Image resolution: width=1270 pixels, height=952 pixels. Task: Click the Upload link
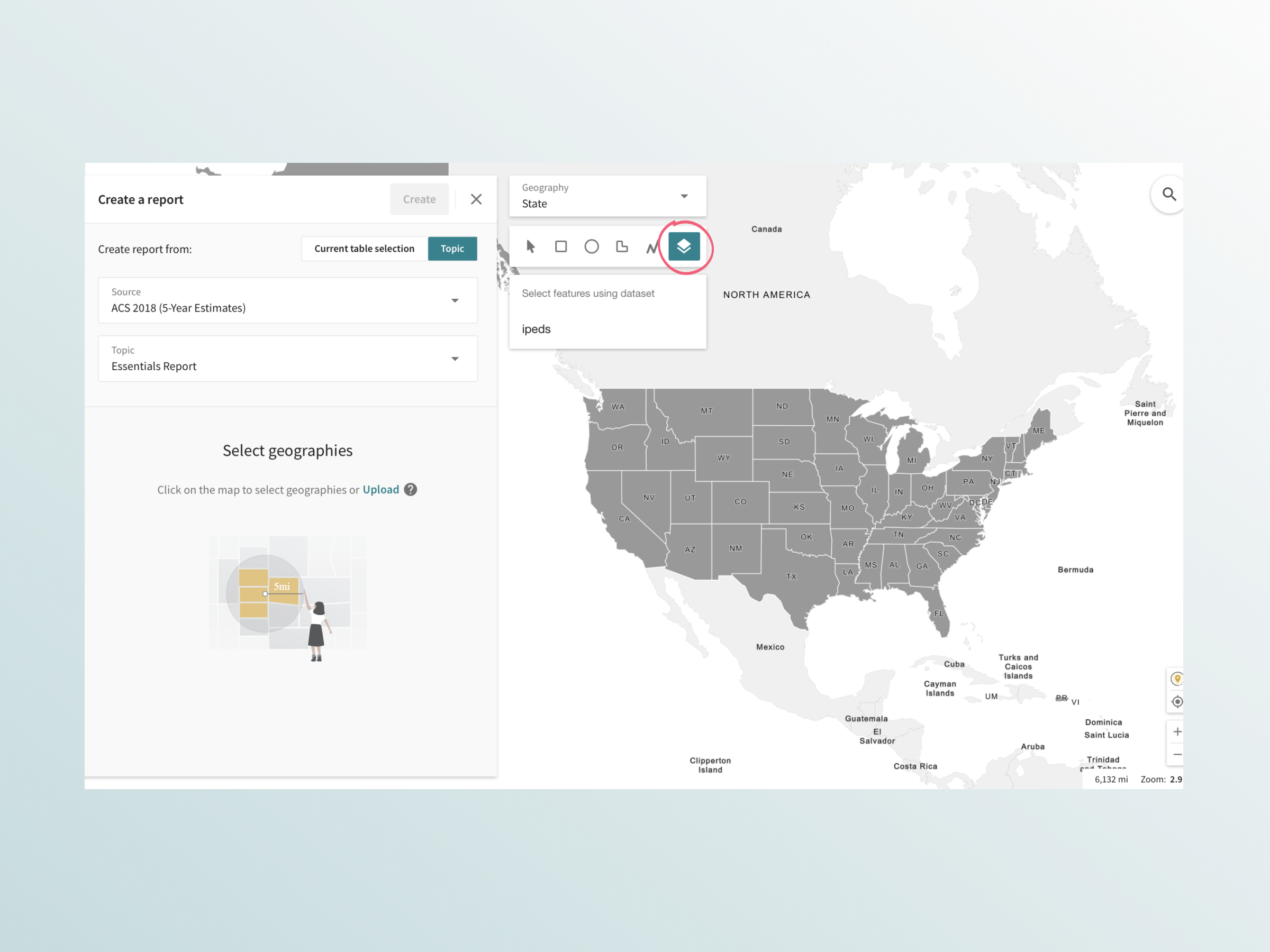pyautogui.click(x=380, y=489)
